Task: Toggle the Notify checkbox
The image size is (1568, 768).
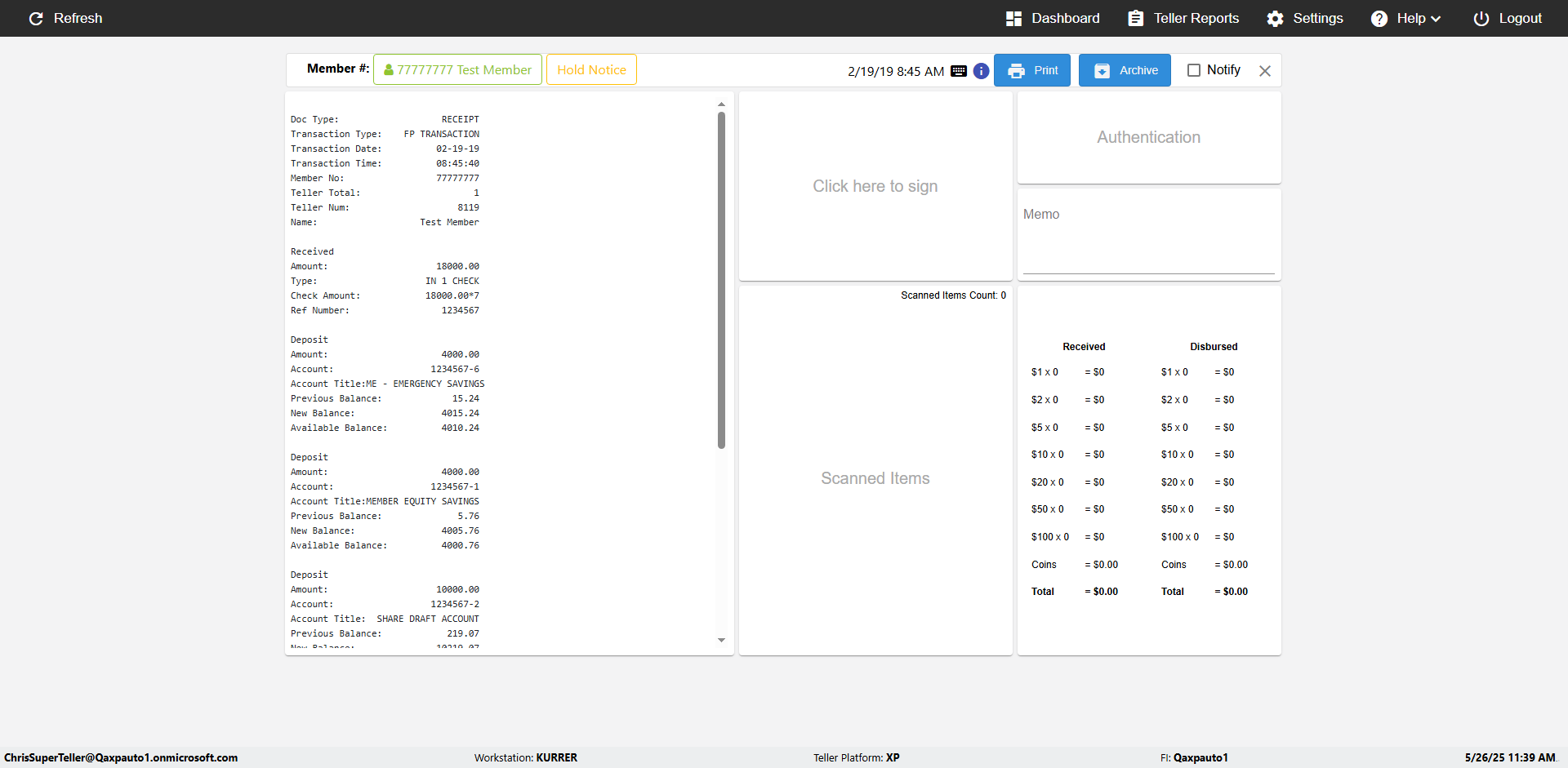Action: click(1193, 70)
